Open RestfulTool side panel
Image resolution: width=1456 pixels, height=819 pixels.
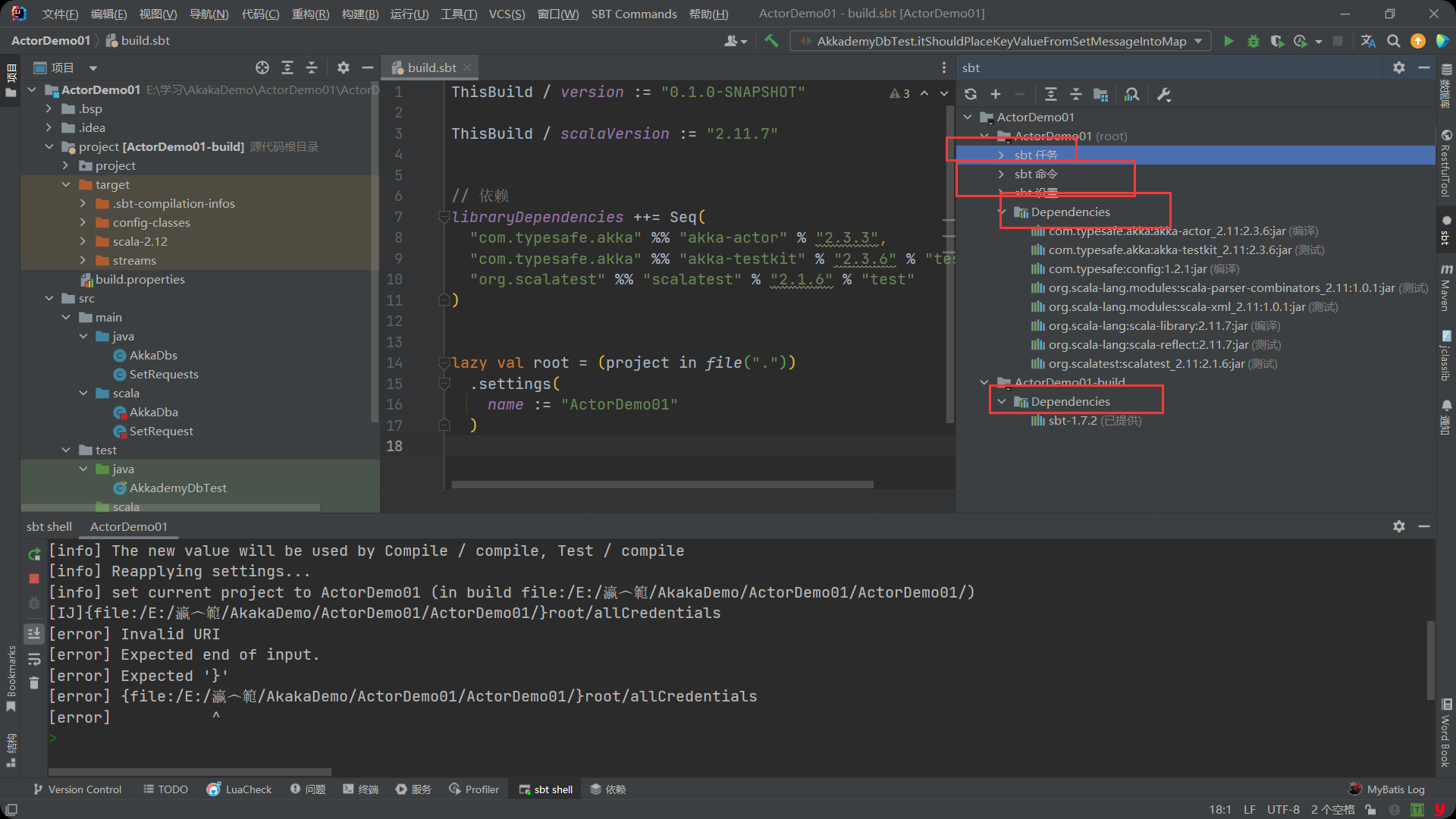click(1446, 163)
